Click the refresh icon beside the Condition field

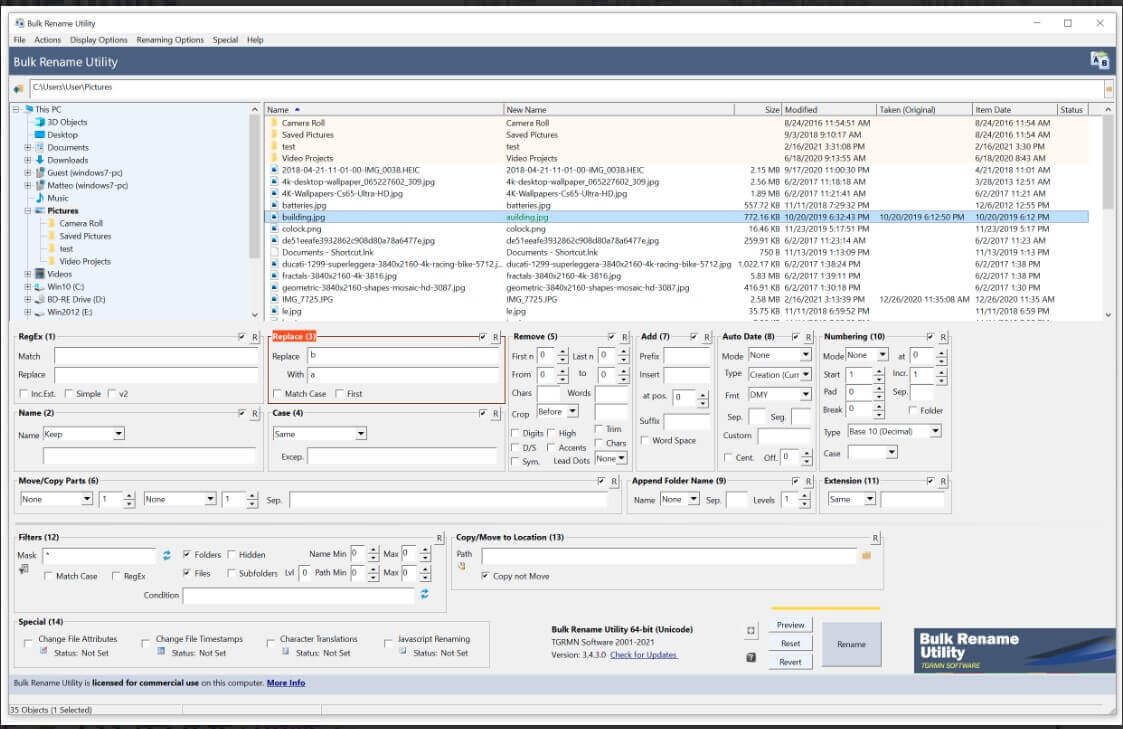(424, 594)
